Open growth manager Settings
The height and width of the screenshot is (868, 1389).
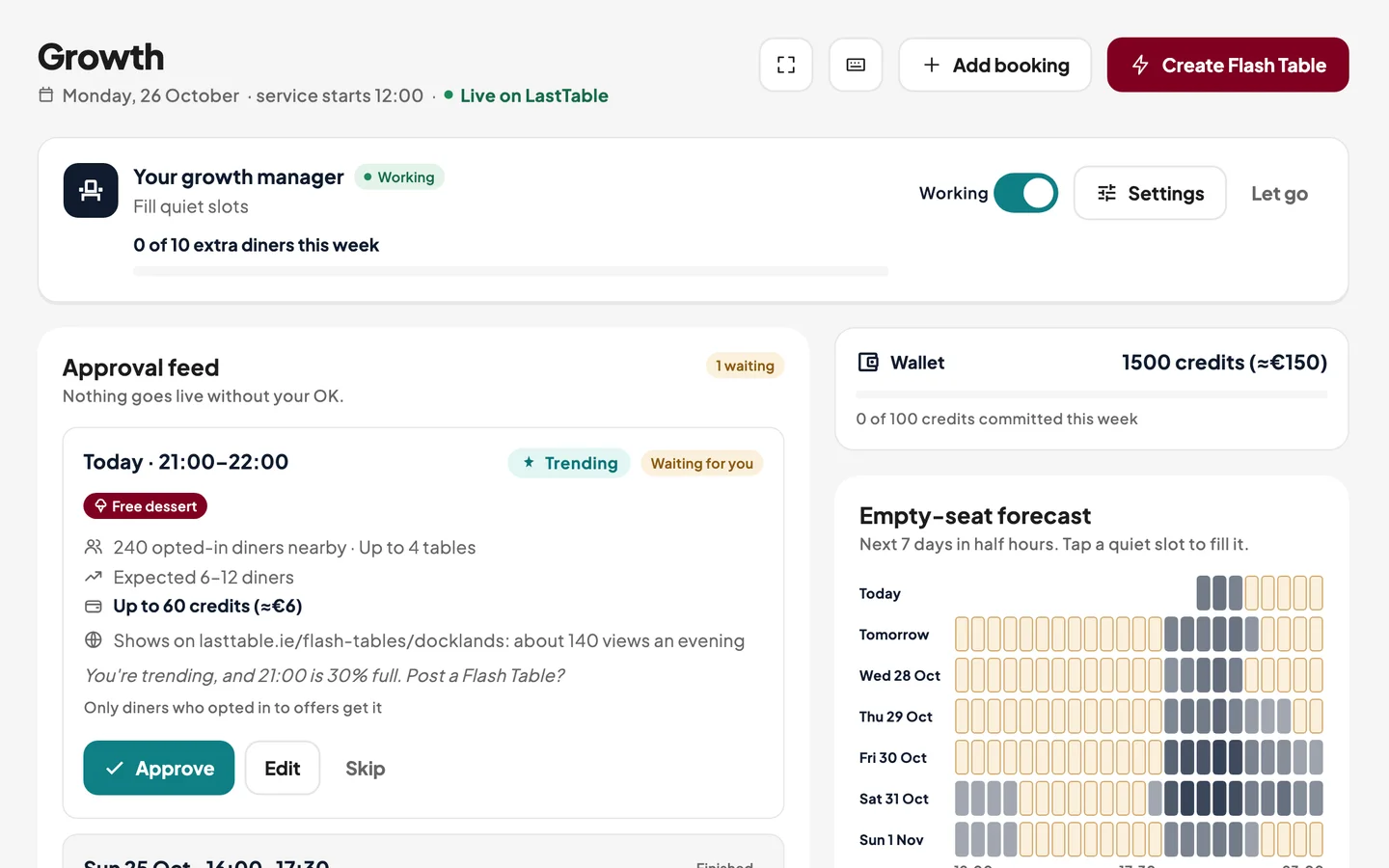(x=1150, y=193)
